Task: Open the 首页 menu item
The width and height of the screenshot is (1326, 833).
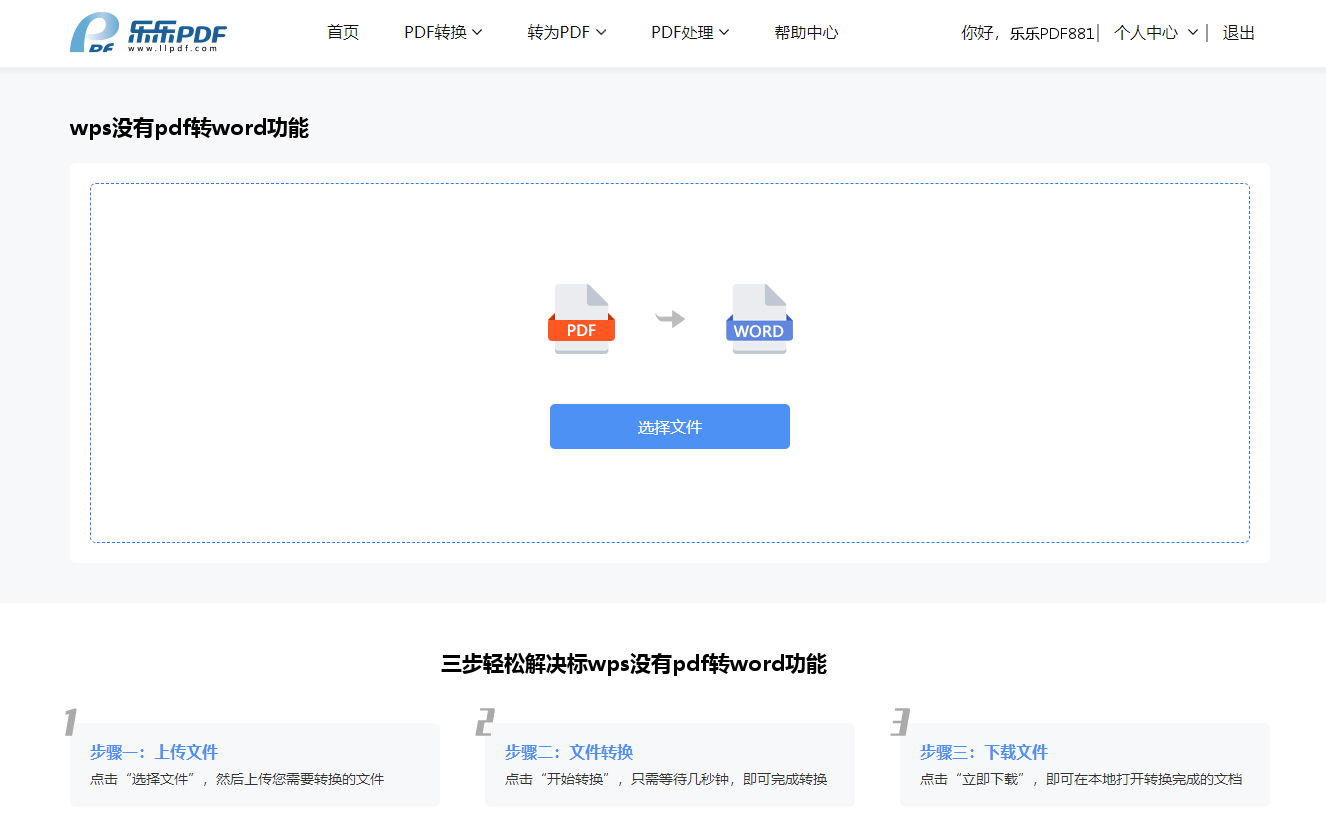Action: [x=343, y=33]
